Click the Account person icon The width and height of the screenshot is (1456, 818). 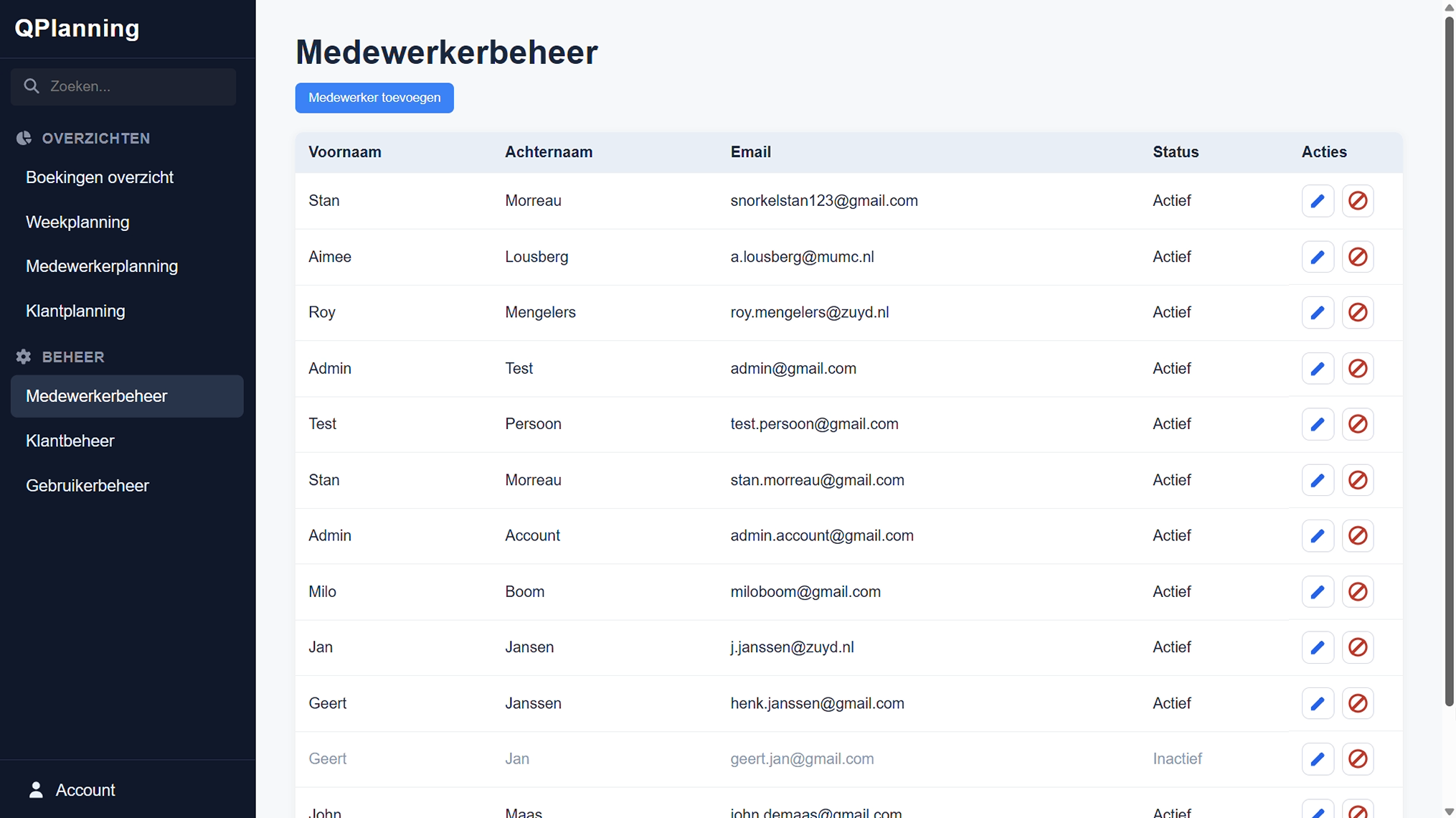click(36, 790)
